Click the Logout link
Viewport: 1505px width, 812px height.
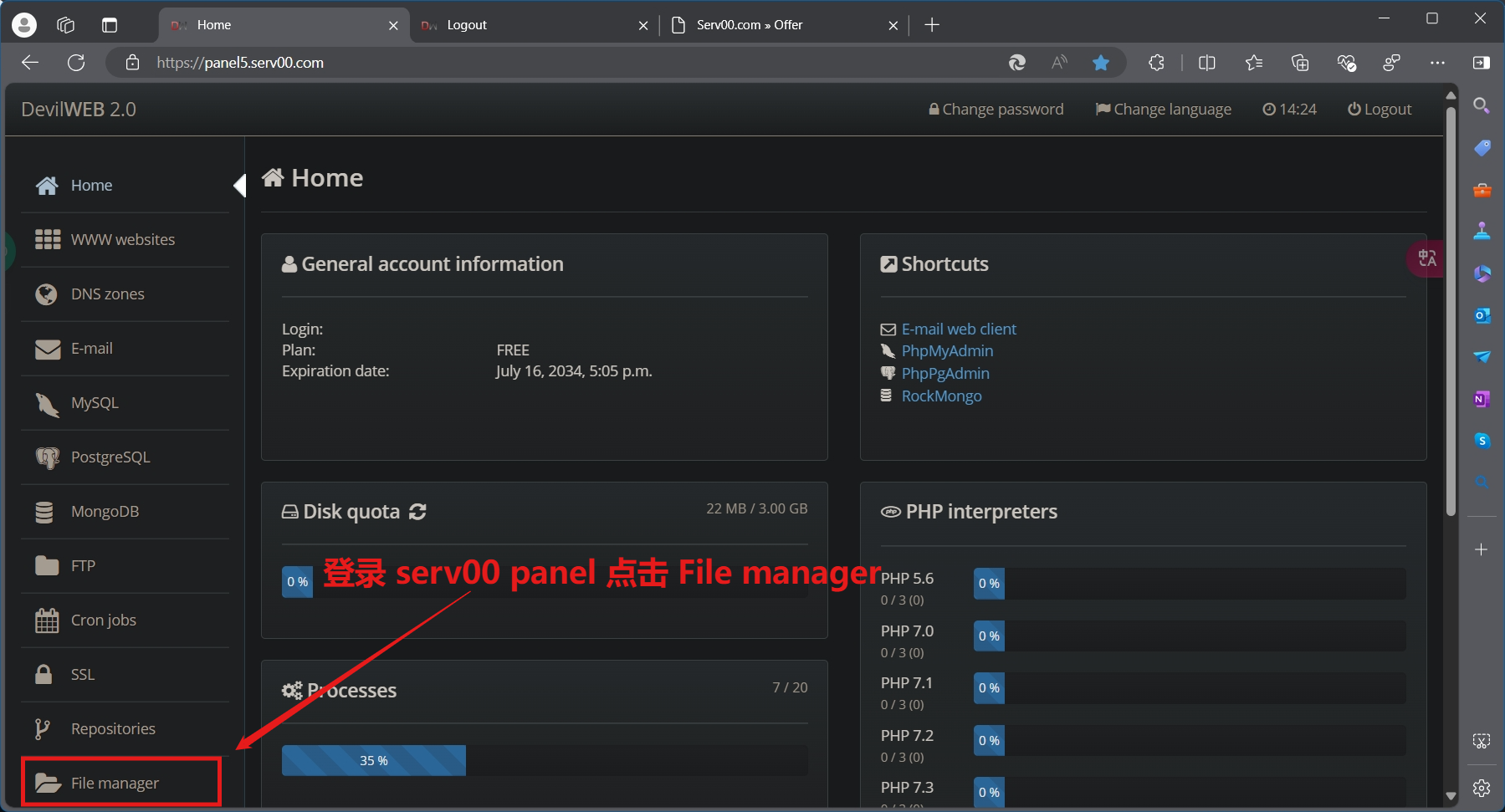(1379, 110)
